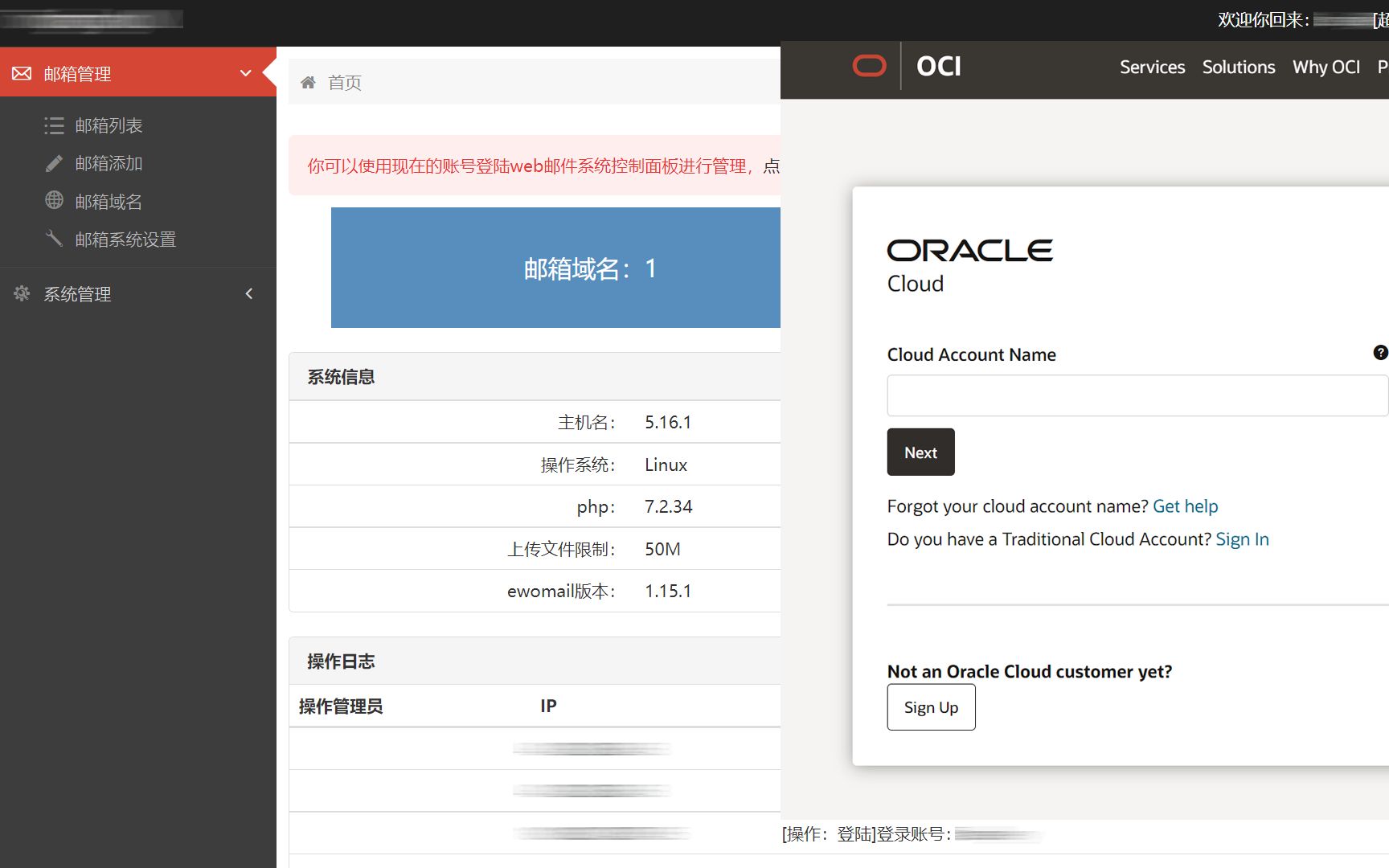Viewport: 1389px width, 868px height.
Task: Select the php version value 7.2.34
Action: coord(669,506)
